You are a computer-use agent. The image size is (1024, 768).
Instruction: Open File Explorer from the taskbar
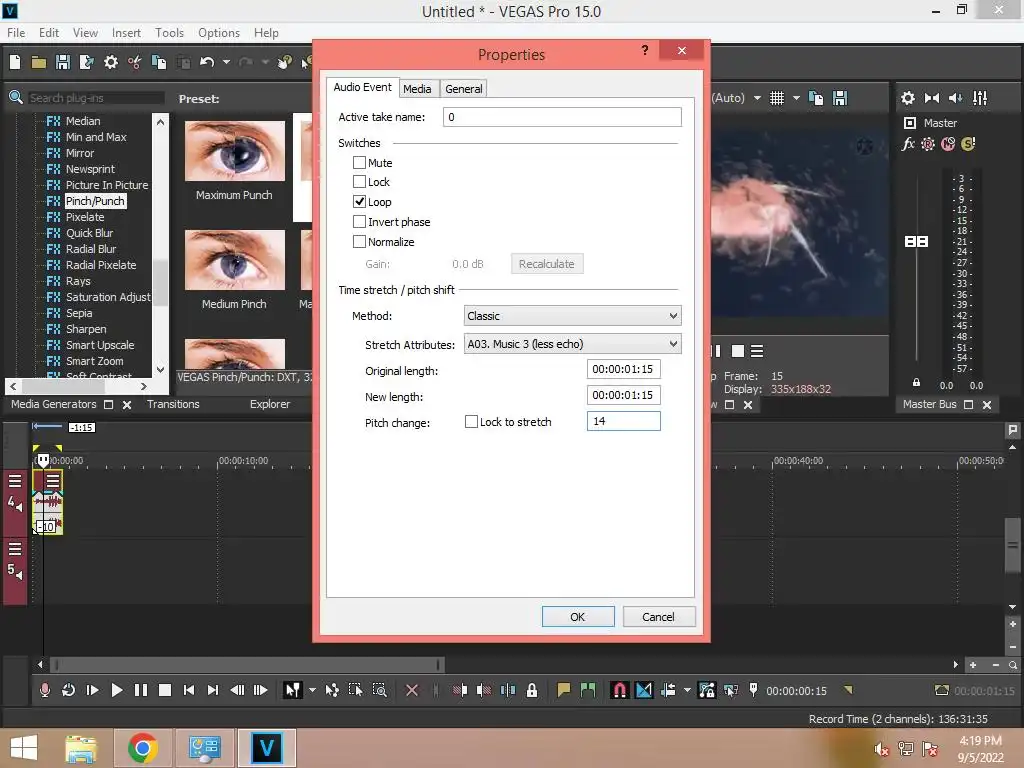[81, 748]
